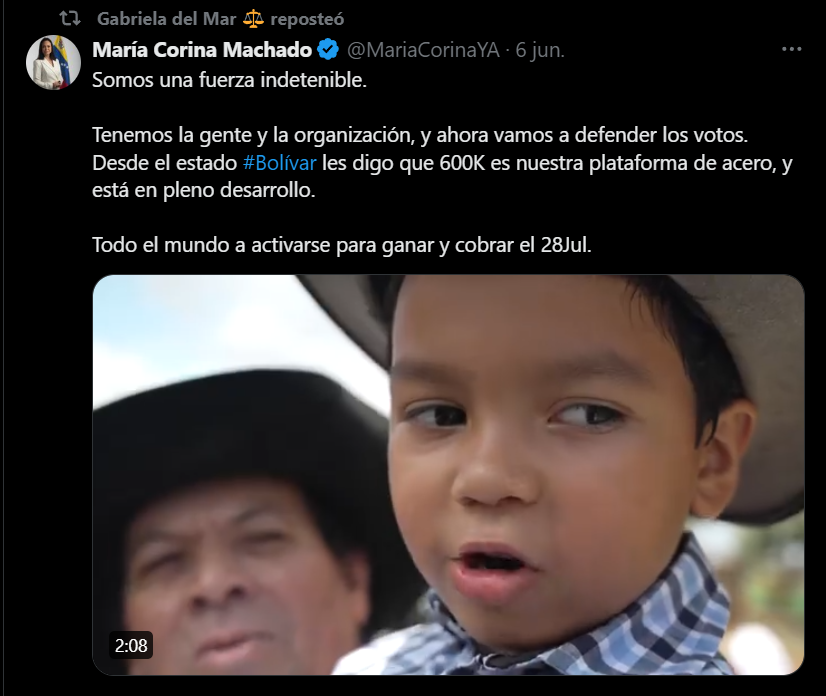Open the @MariaCorinaYA handle
The width and height of the screenshot is (826, 696).
click(x=423, y=50)
